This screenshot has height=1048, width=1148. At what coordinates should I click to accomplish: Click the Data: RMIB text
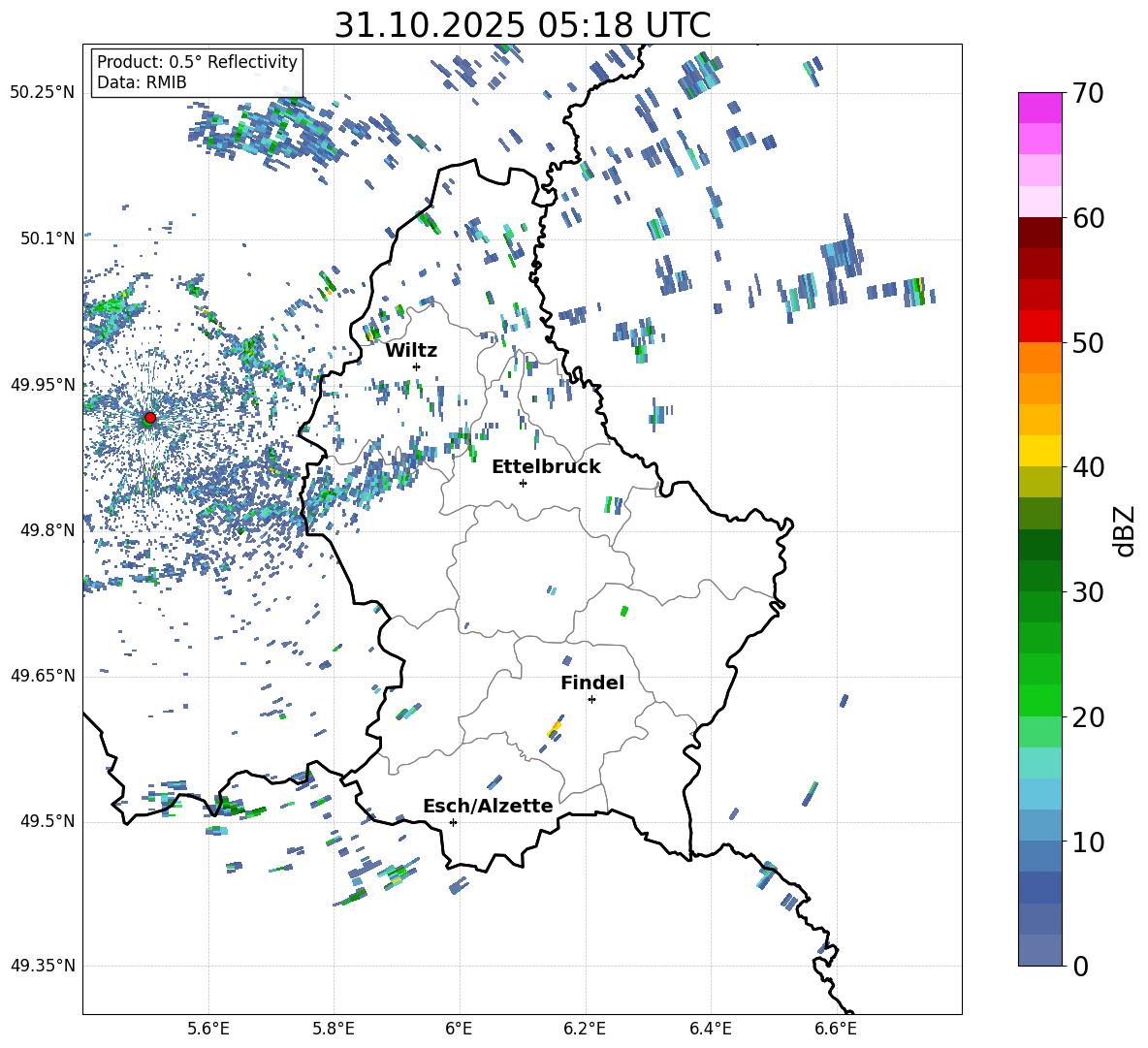[x=142, y=82]
